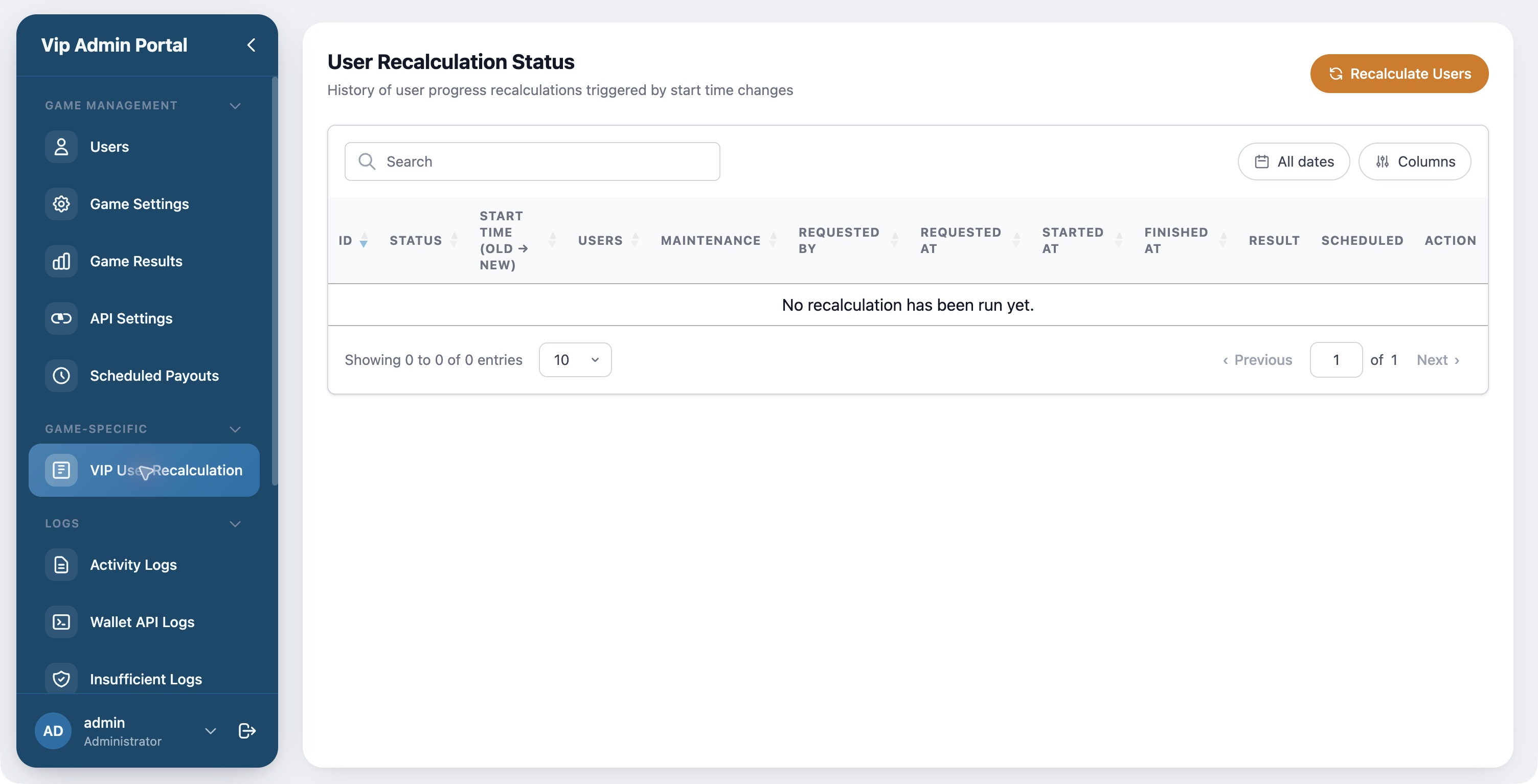Open Insufficient Logs shield icon
Viewport: 1538px width, 784px height.
click(61, 679)
